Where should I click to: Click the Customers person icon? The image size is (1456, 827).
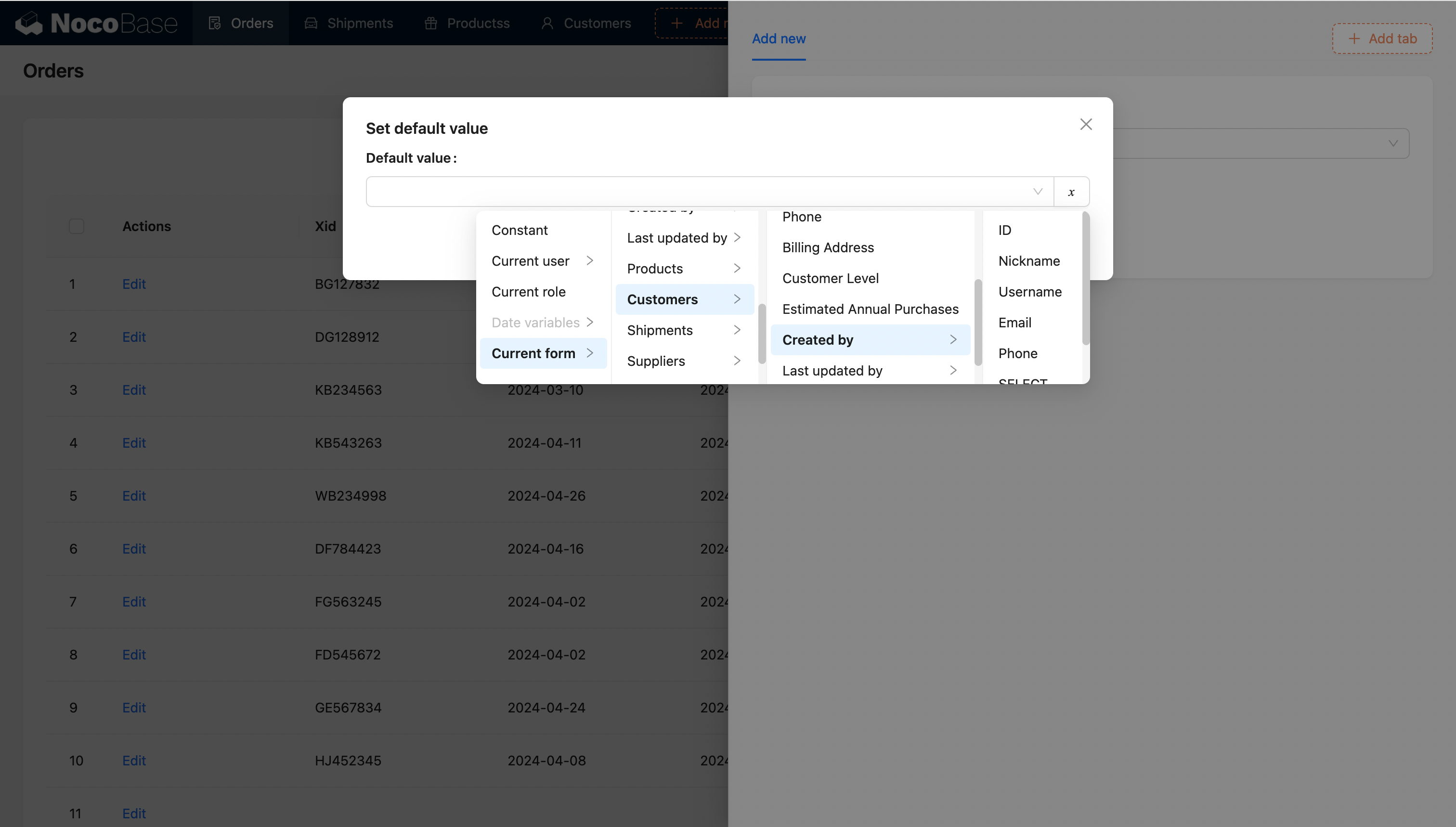point(547,23)
